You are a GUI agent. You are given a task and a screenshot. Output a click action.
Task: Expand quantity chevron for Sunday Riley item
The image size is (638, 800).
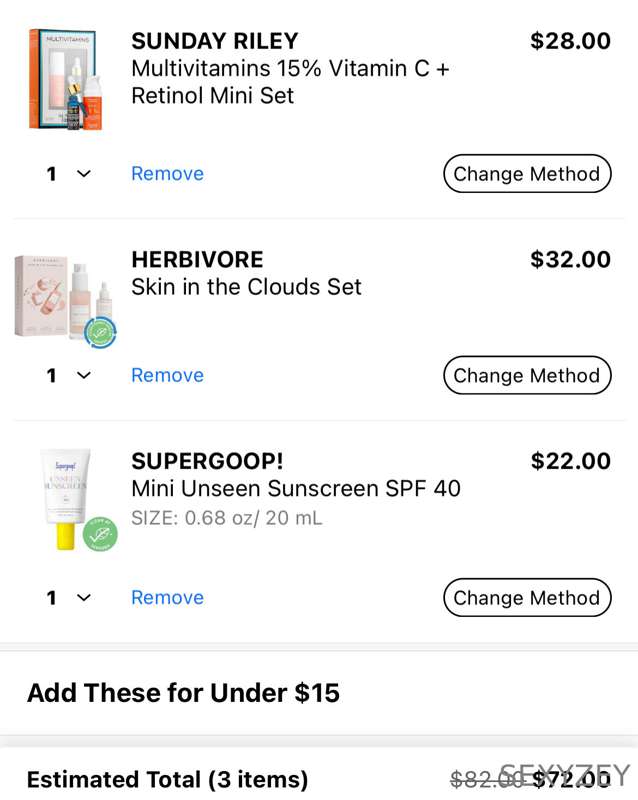point(84,174)
